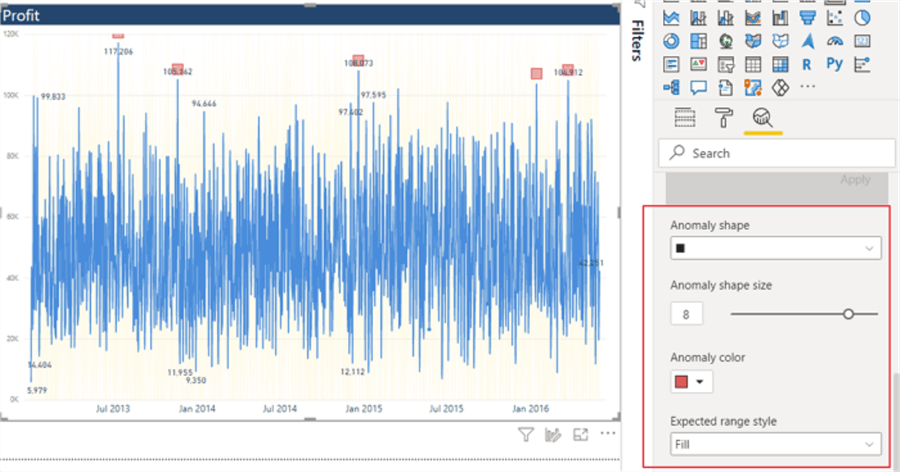Screen dimensions: 900x472
Task: Open the Analytics magnifier tab
Action: click(763, 118)
